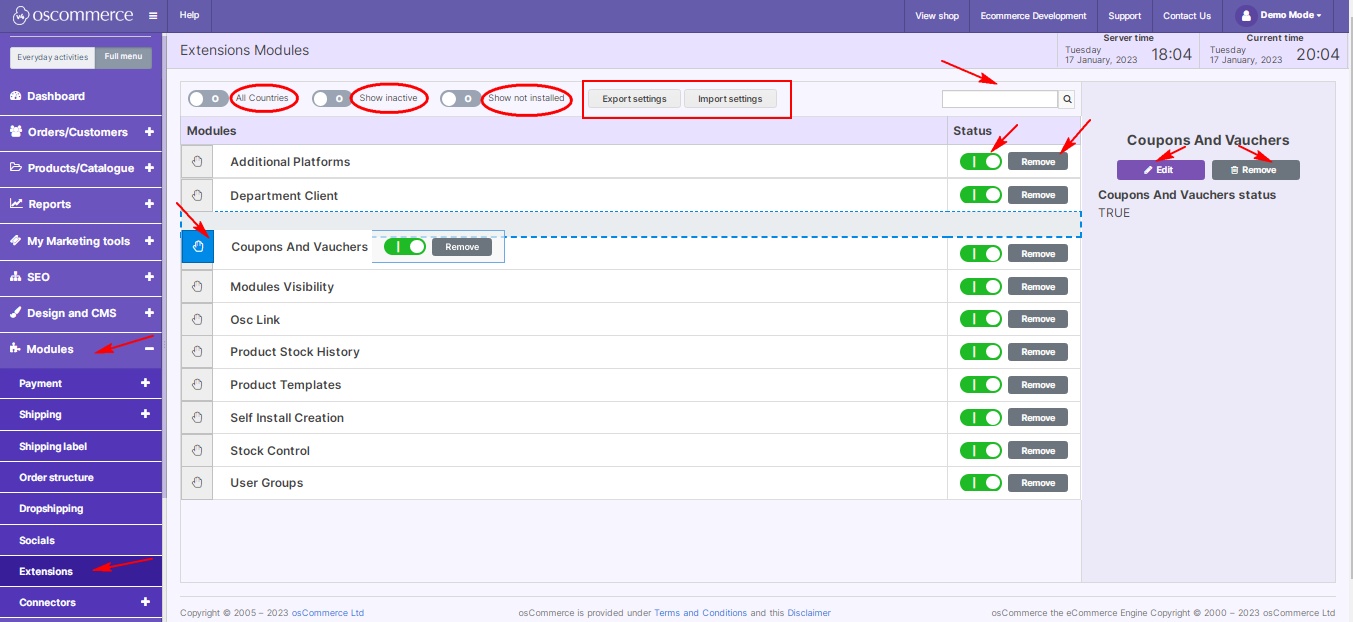Disable the Stock Control status switch

[x=980, y=451]
